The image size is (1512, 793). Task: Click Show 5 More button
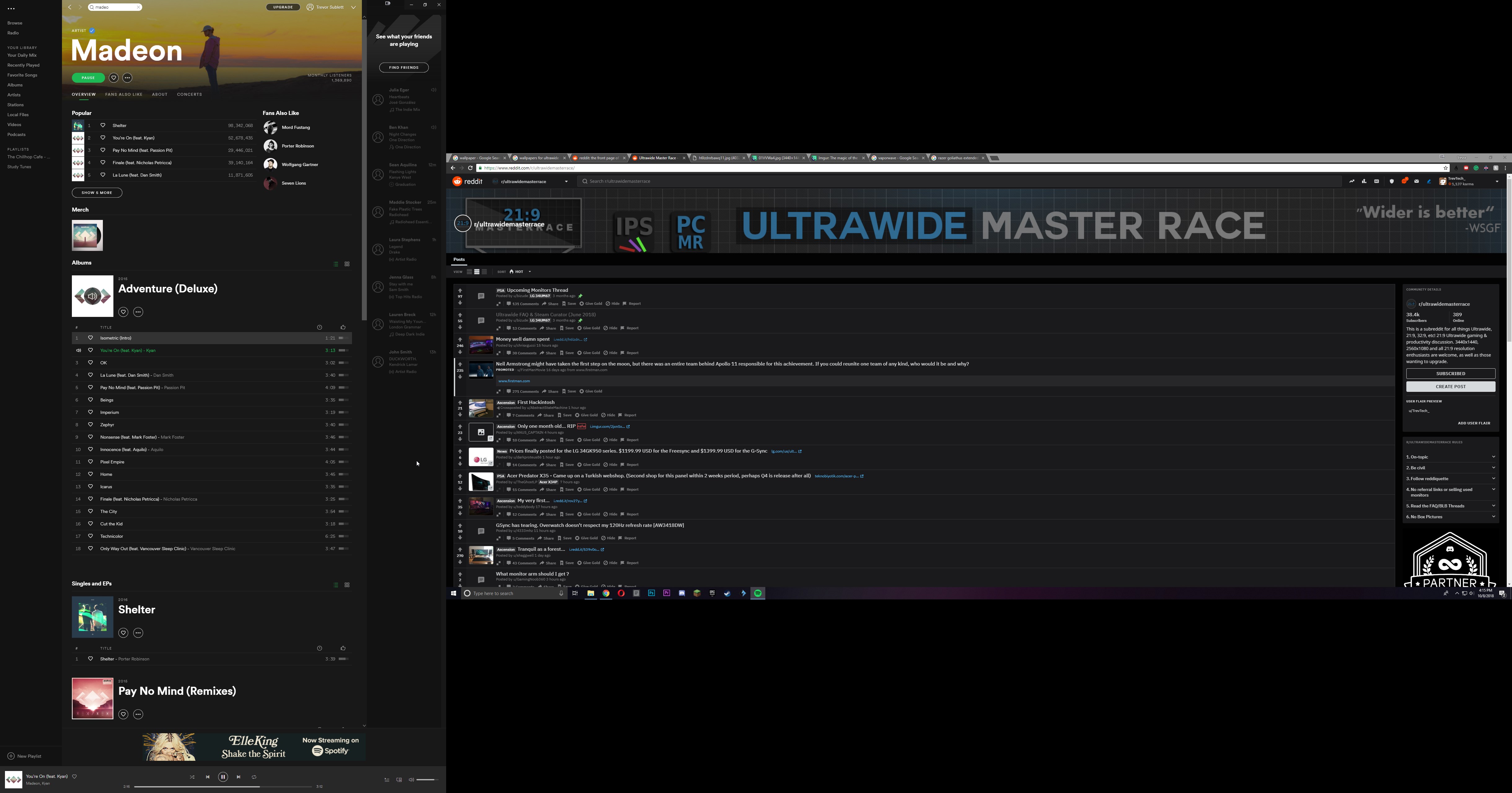coord(97,193)
